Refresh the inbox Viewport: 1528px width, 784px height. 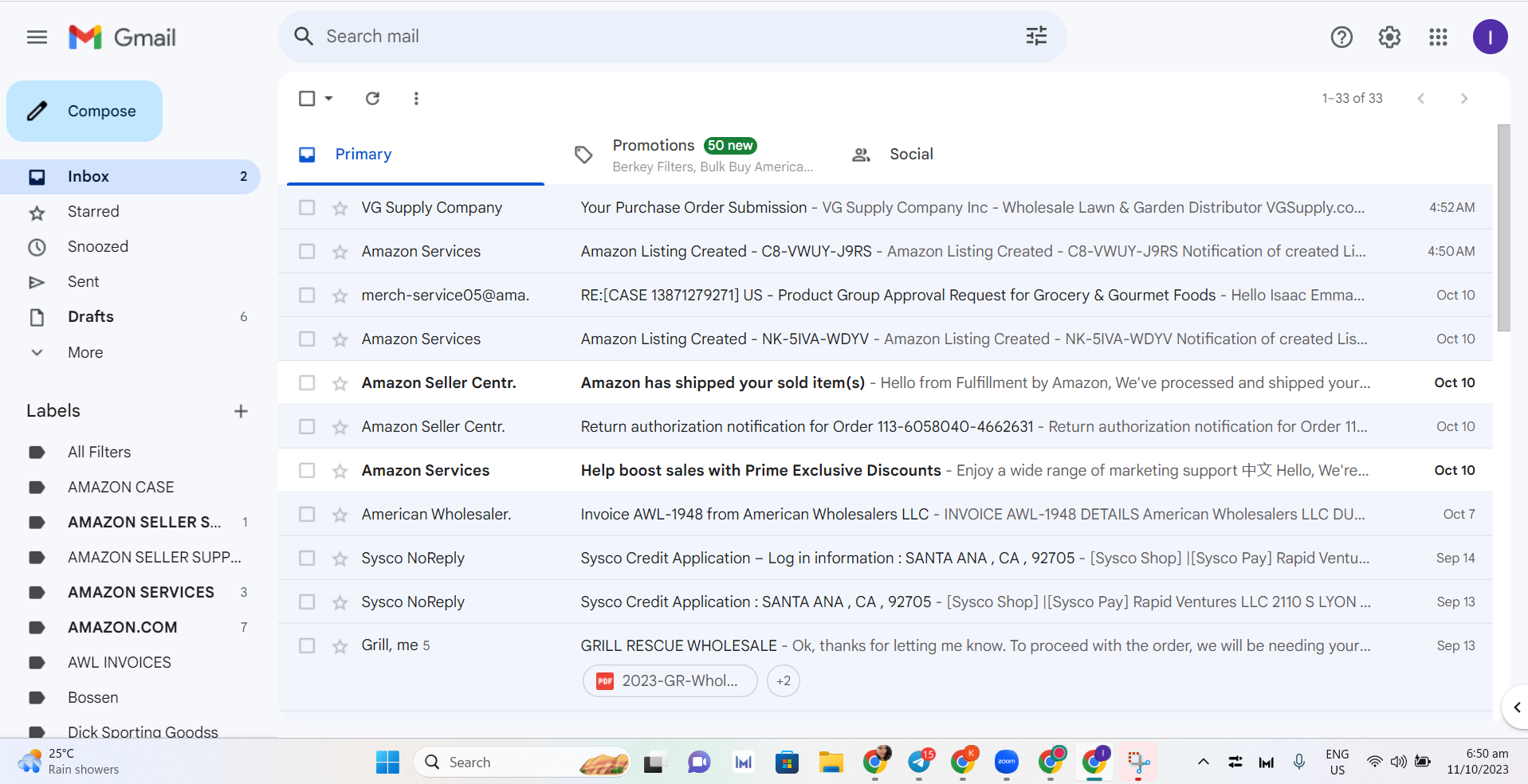point(372,98)
